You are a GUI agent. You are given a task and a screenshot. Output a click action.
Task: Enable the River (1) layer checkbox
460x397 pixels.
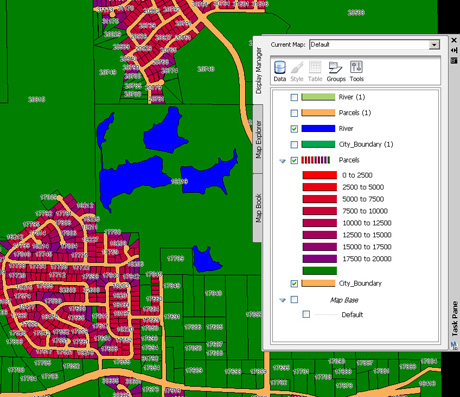click(x=294, y=97)
